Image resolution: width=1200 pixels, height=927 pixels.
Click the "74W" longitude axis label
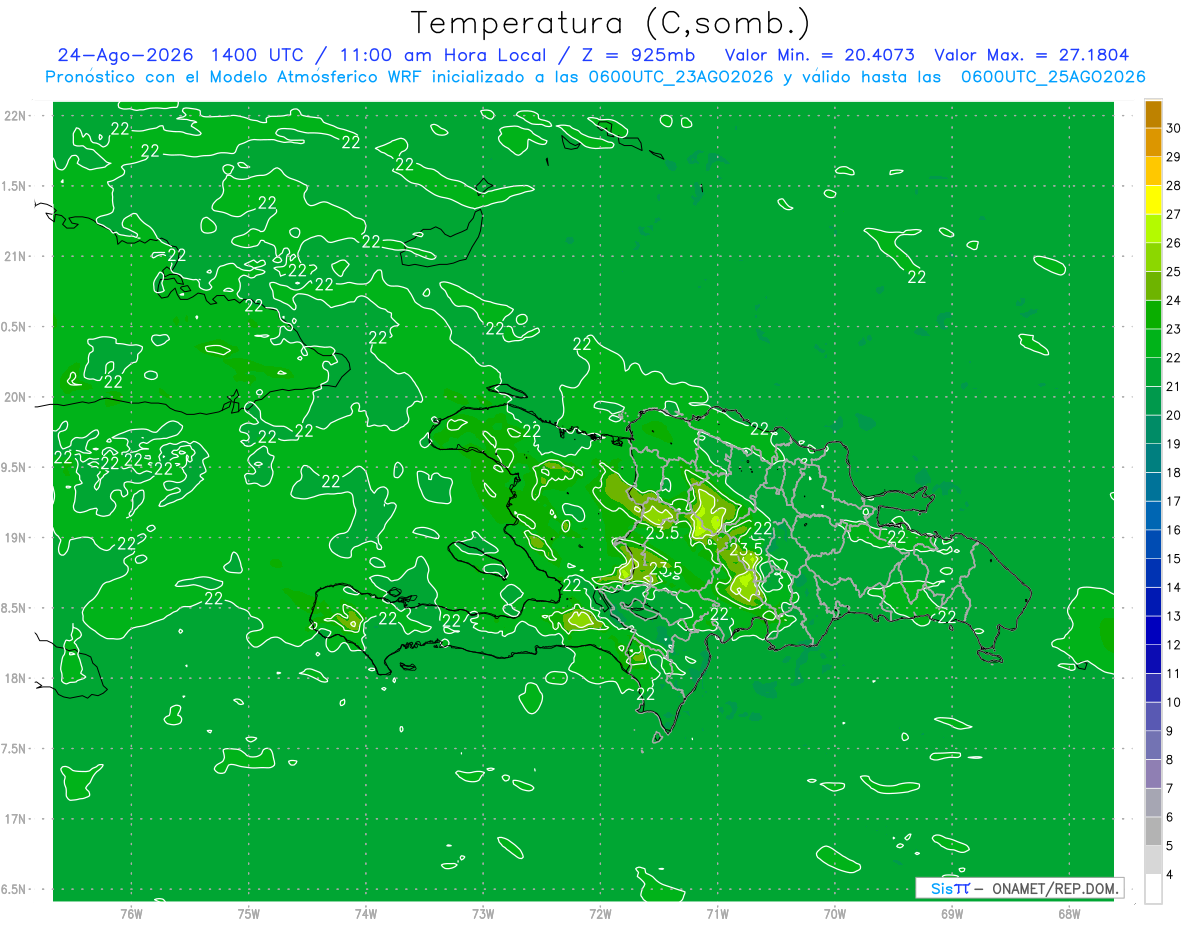pos(365,913)
